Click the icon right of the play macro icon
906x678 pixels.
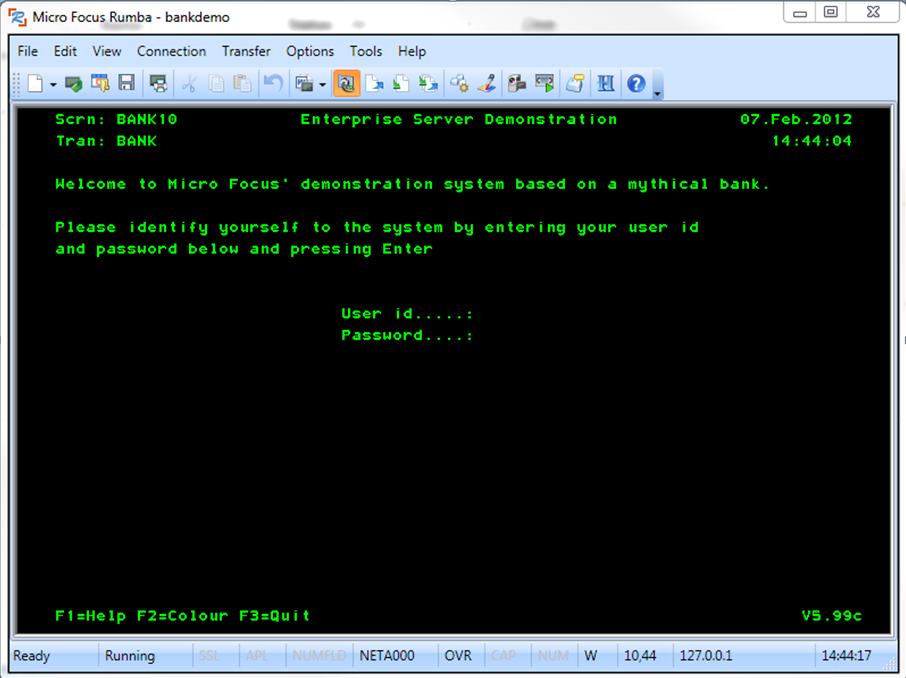[575, 84]
